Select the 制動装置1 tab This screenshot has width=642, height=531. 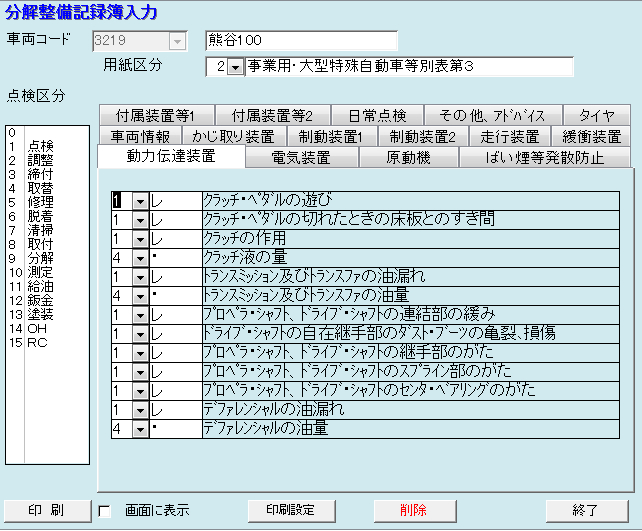(331, 136)
